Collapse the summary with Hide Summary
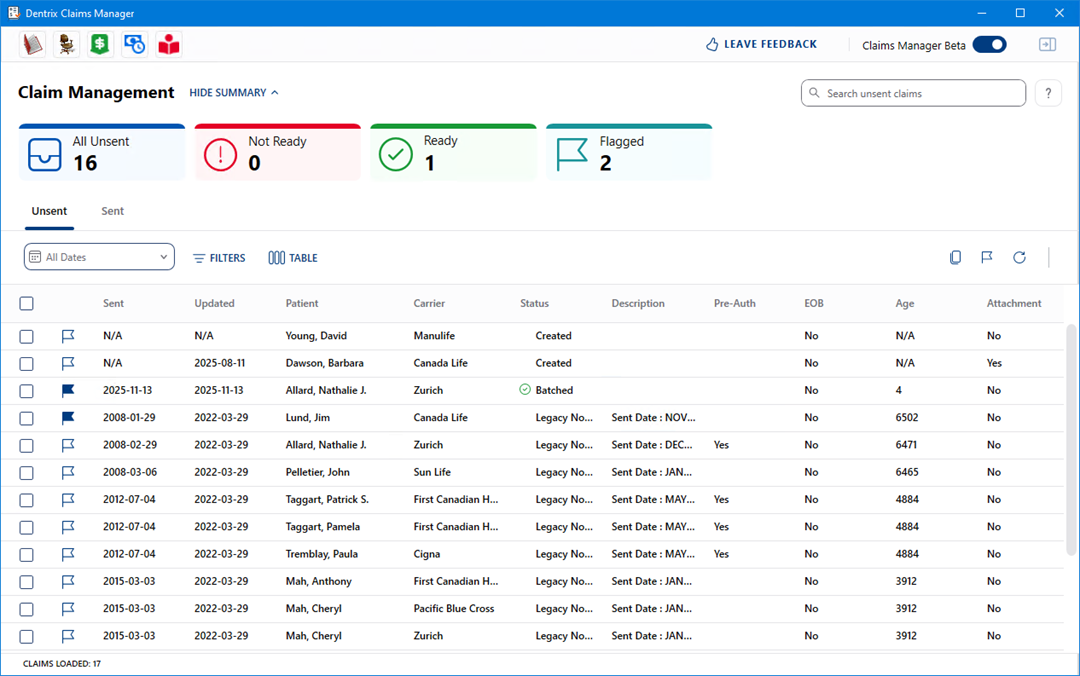Viewport: 1080px width, 676px height. point(234,93)
